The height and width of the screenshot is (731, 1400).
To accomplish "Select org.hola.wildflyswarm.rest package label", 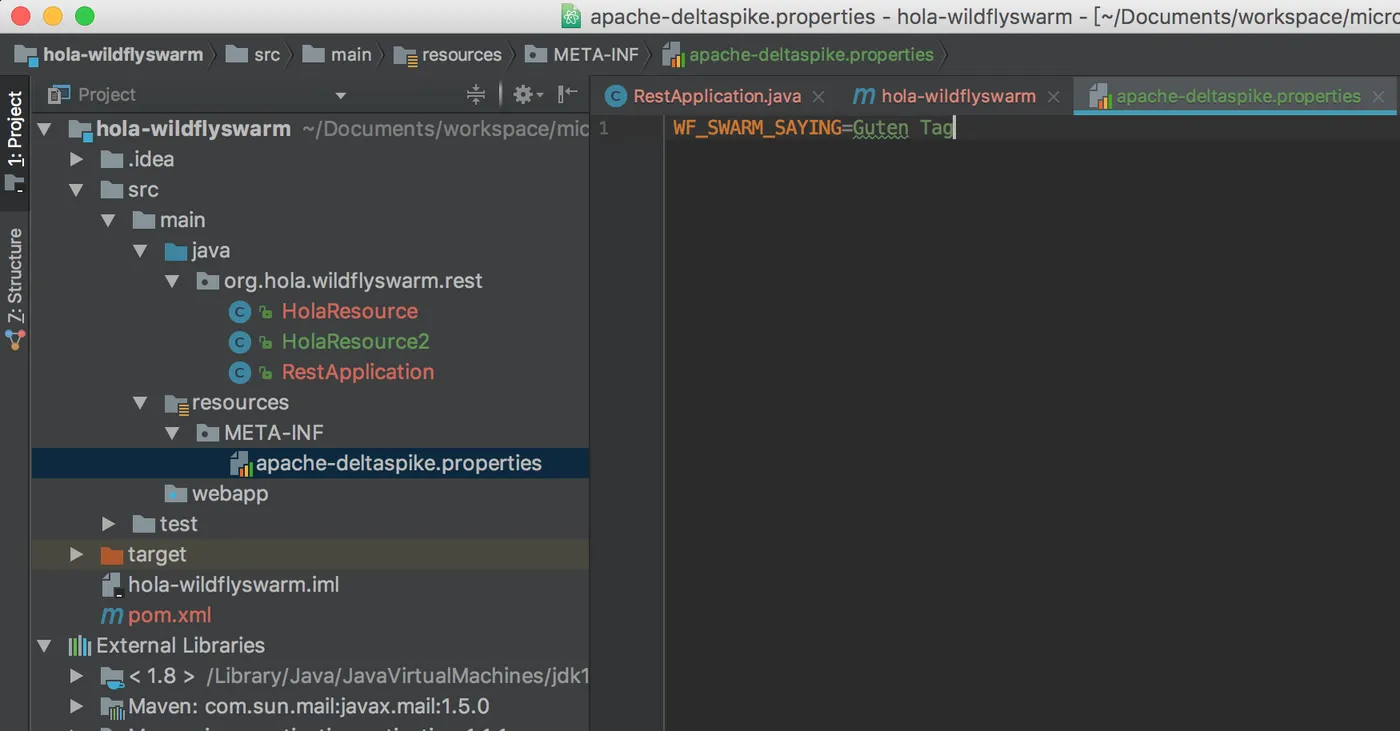I will pos(353,282).
